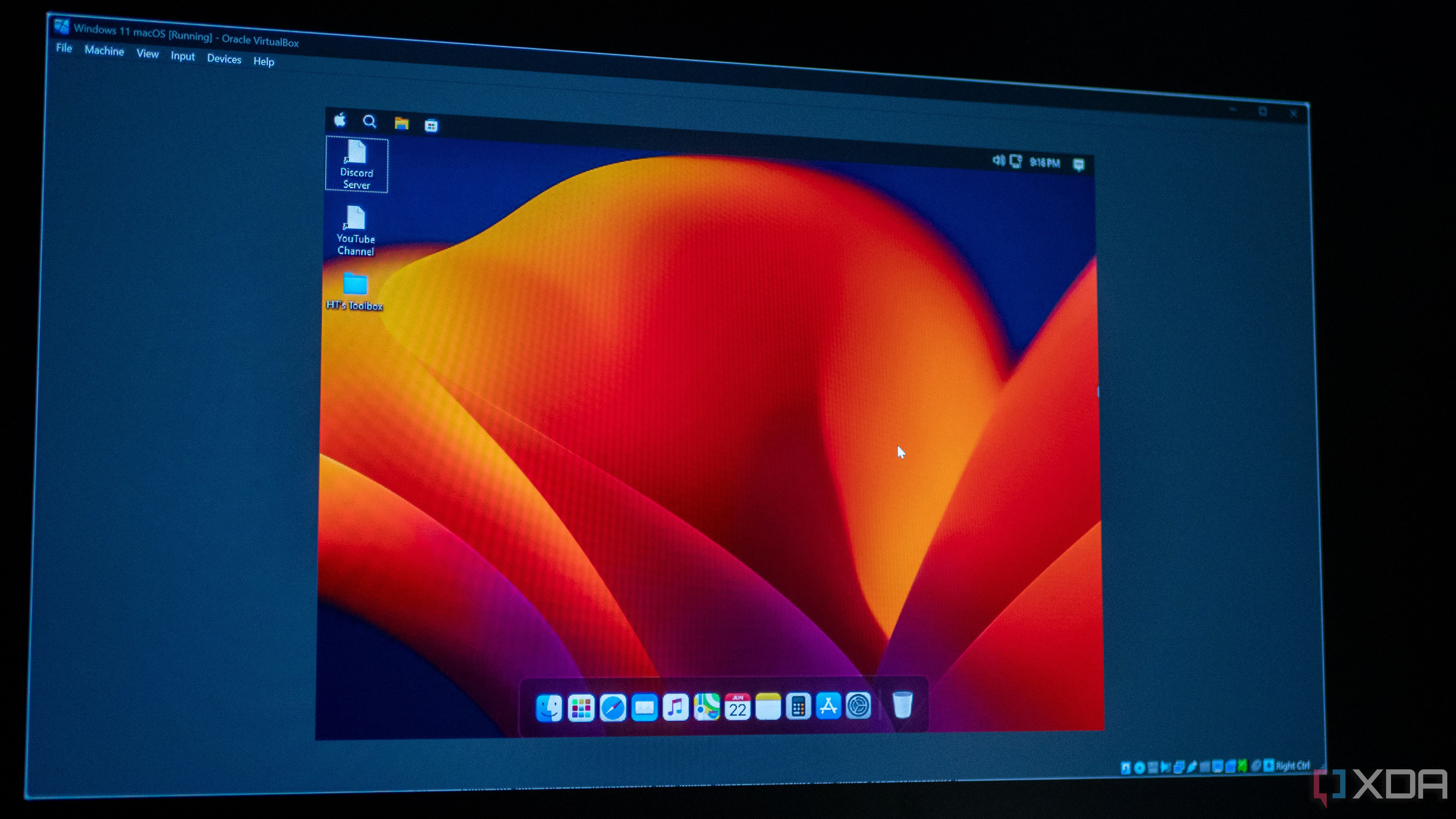Open the Machine menu
Screen dimensions: 1456x819
pos(104,51)
